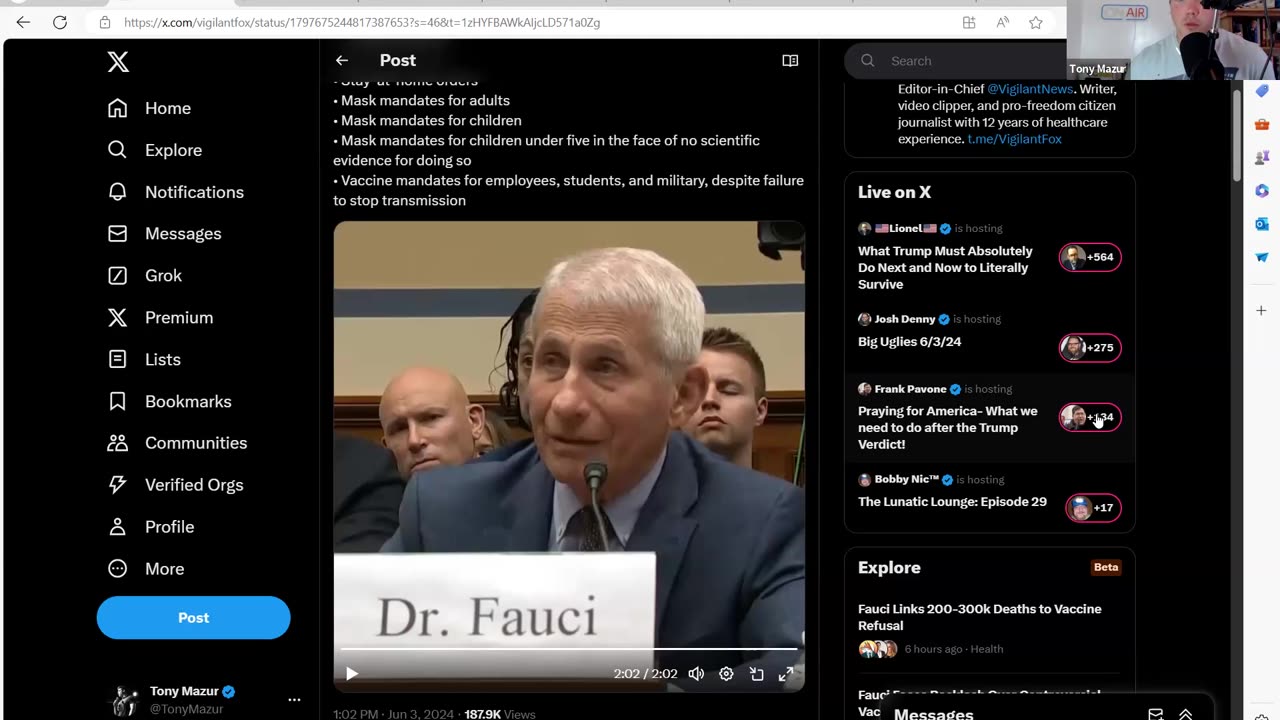This screenshot has width=1280, height=720.
Task: Open Fauci Links 200-300k Deaths story
Action: [x=980, y=617]
